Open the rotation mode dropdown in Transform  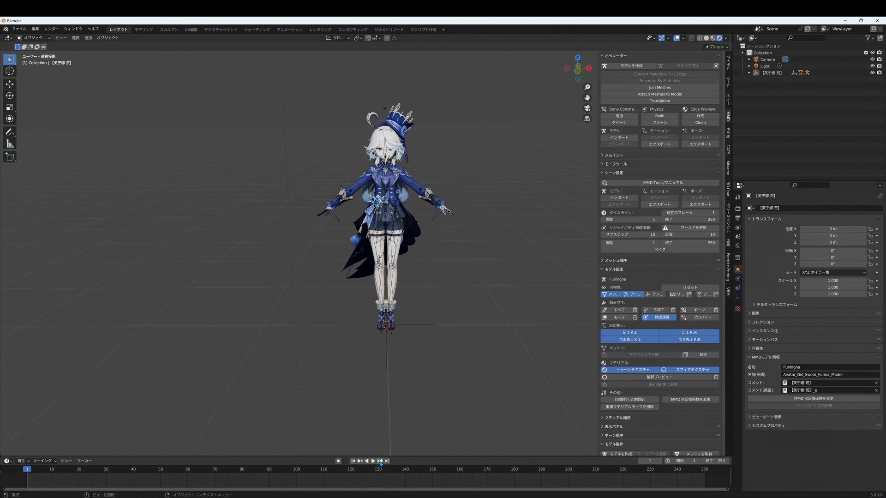(833, 272)
